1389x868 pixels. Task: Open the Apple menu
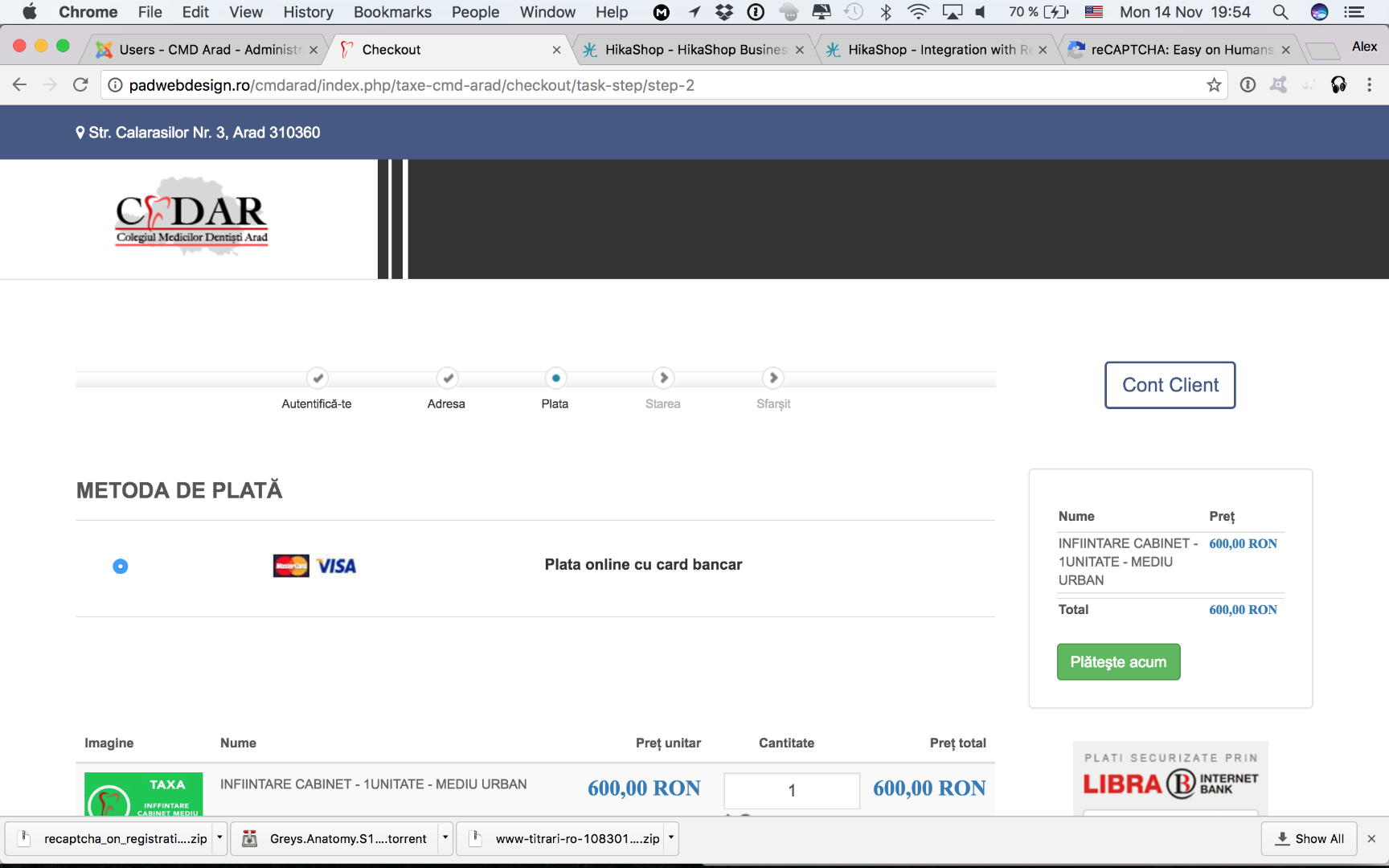pyautogui.click(x=30, y=12)
